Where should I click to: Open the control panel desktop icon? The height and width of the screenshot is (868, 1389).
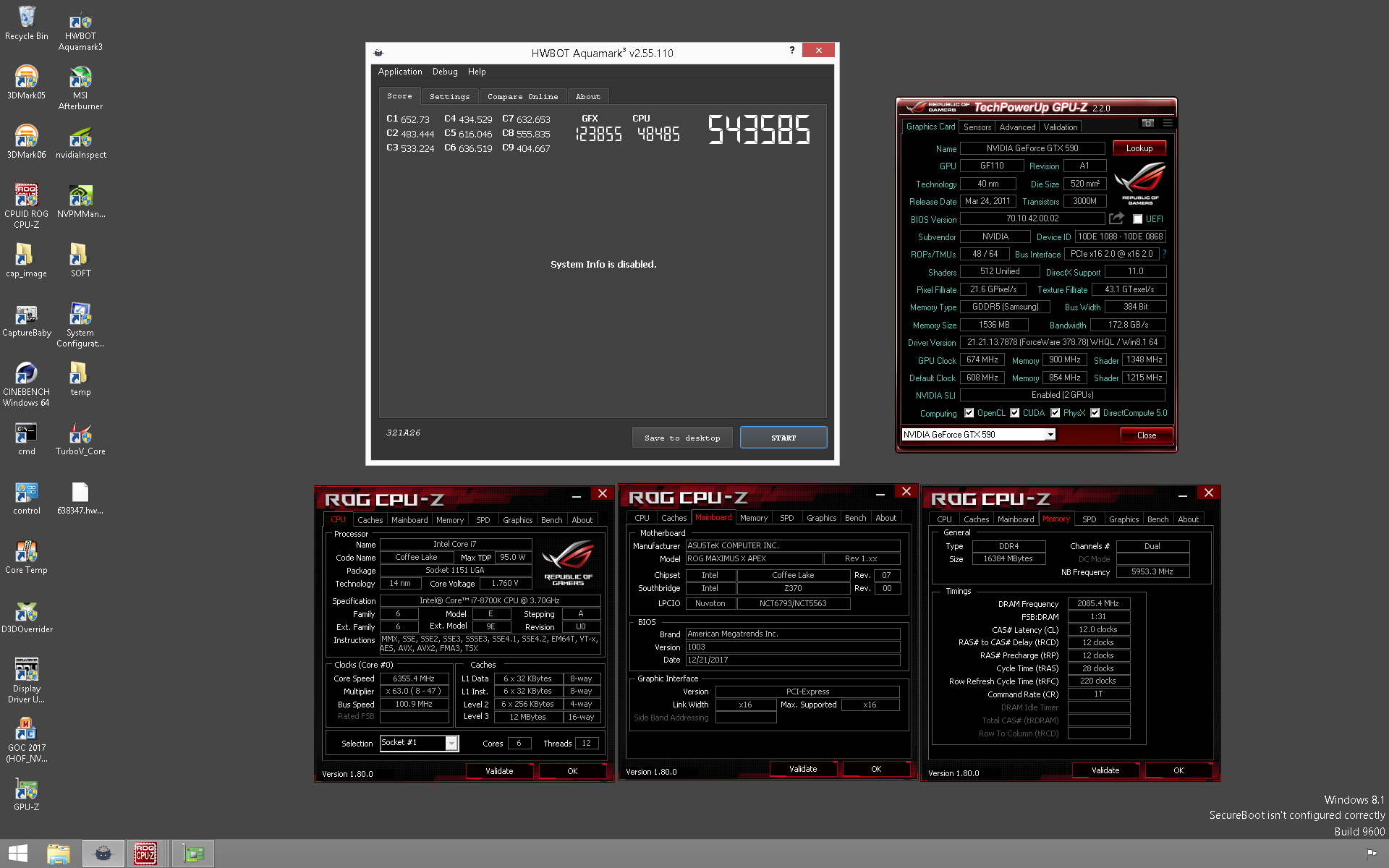click(x=27, y=497)
